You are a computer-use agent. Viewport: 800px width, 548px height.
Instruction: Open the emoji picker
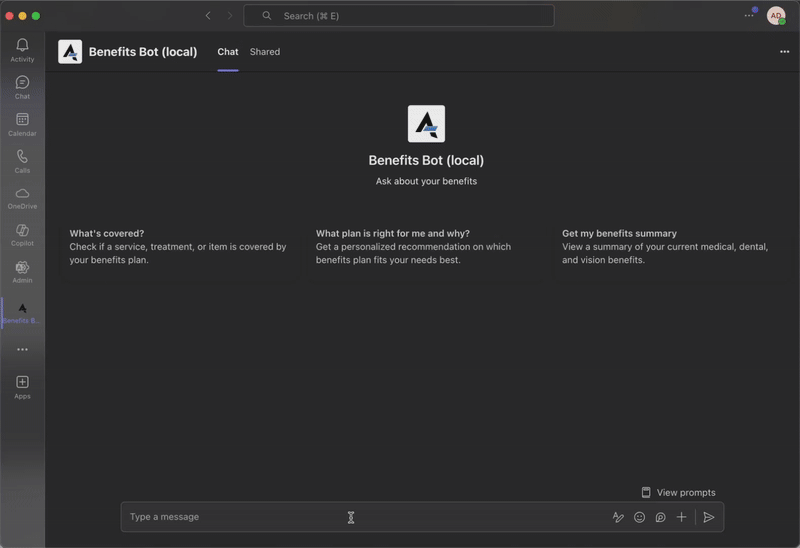tap(639, 517)
